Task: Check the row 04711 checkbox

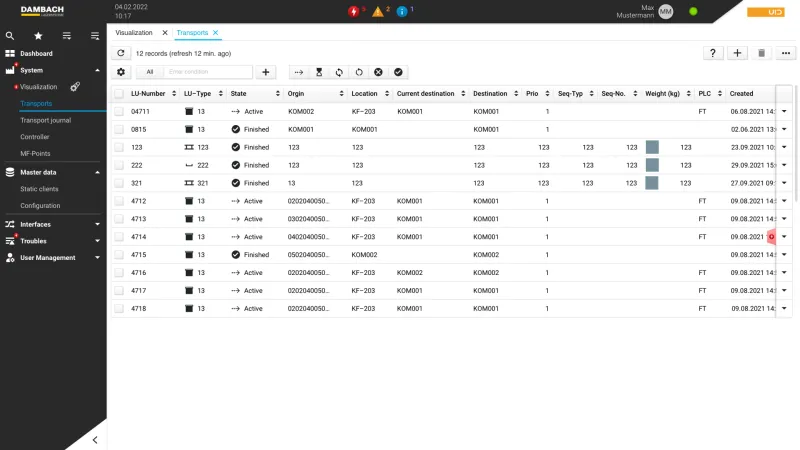Action: 119,111
